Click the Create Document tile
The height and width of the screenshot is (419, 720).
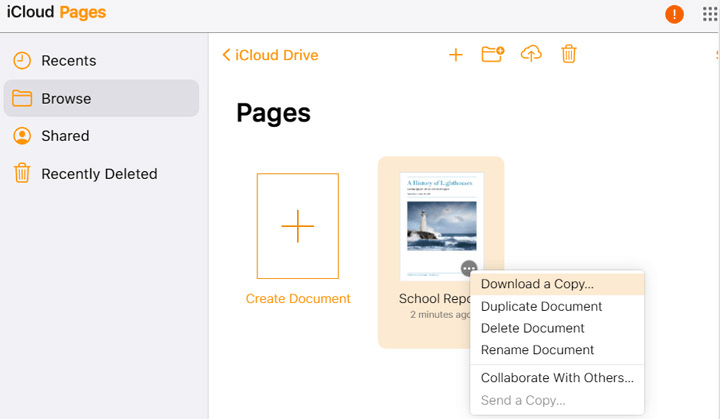(x=298, y=226)
